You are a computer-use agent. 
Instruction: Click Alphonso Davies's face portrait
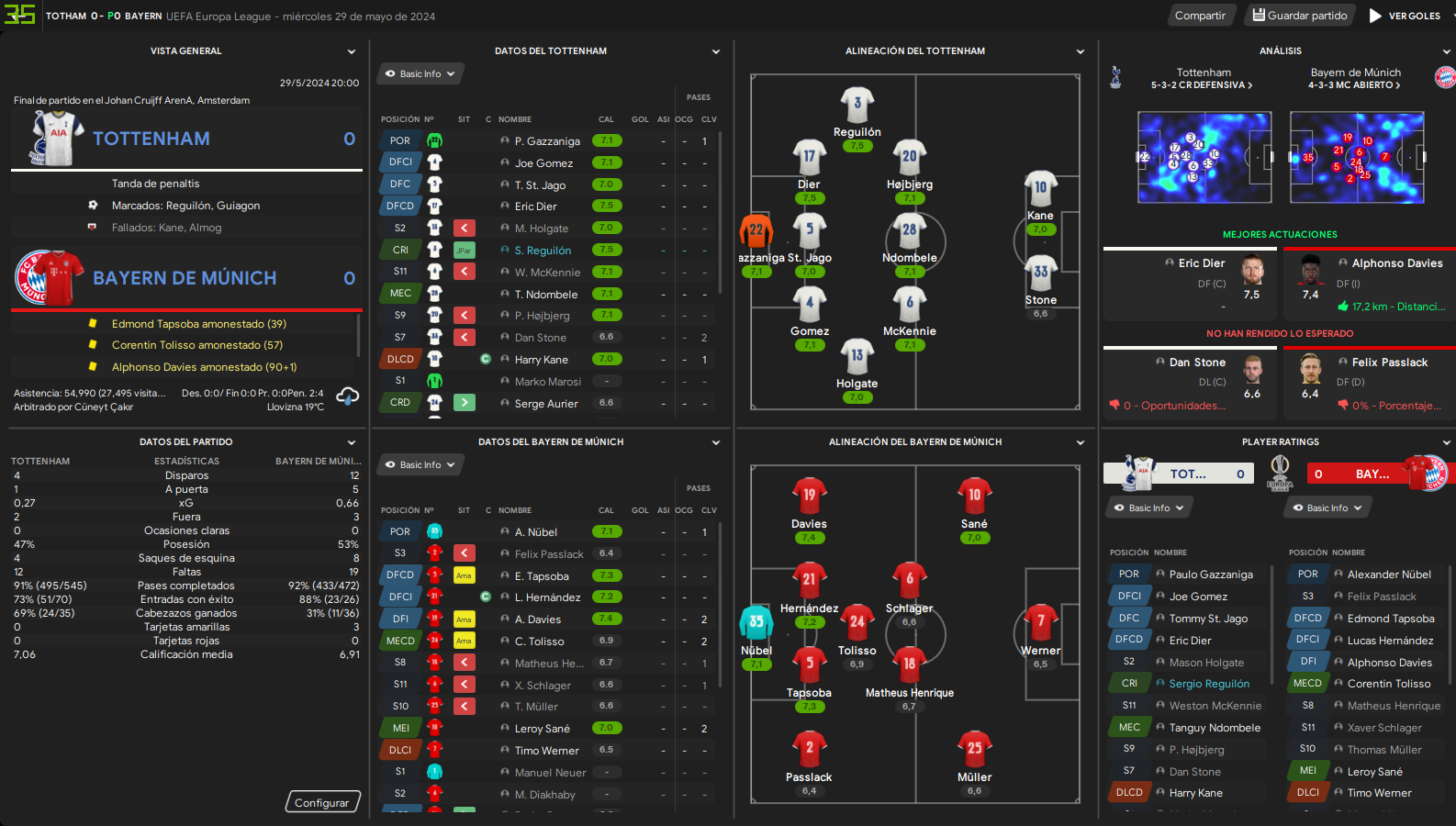(1311, 270)
